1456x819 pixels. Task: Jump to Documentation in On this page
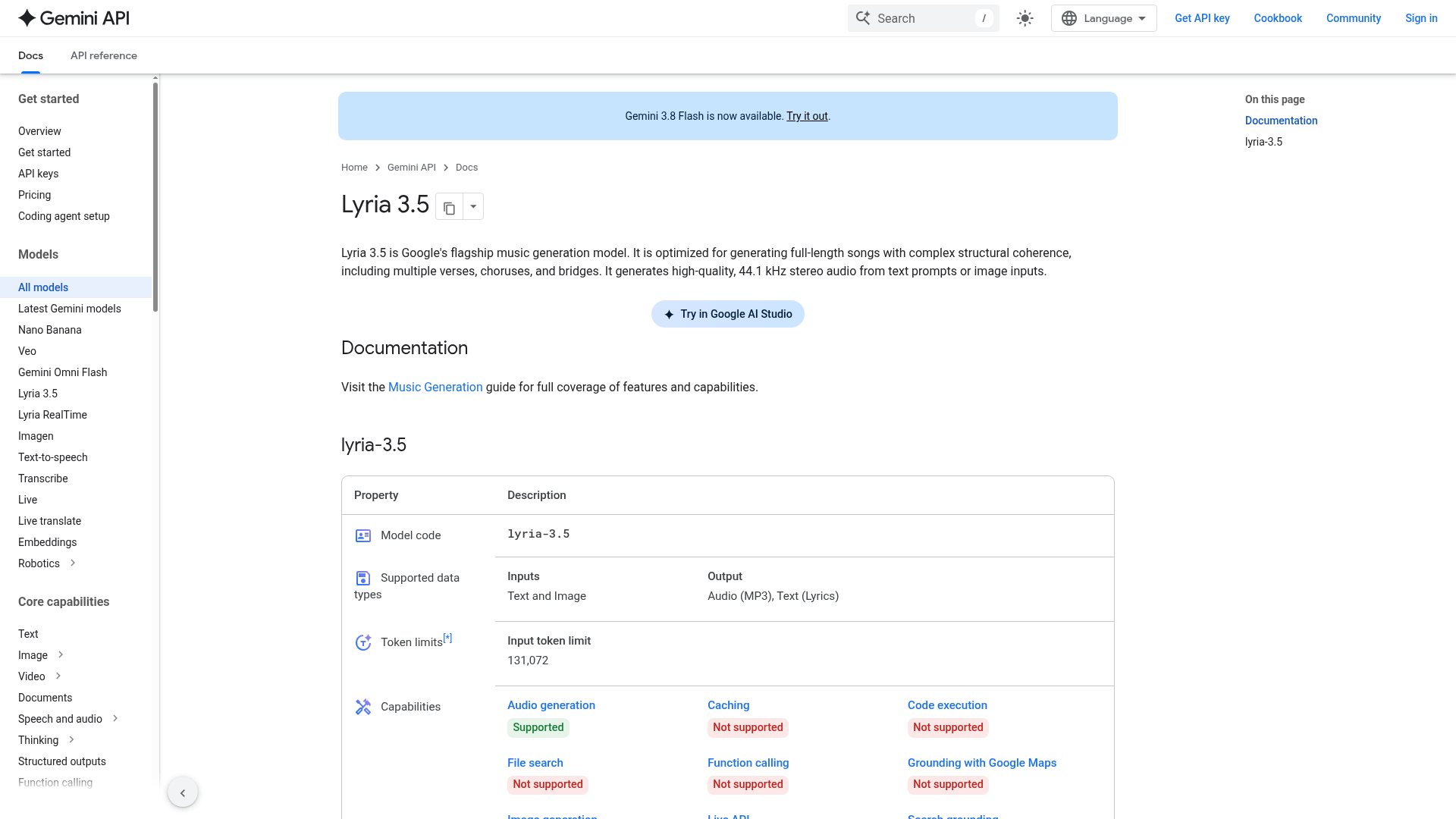coord(1281,121)
